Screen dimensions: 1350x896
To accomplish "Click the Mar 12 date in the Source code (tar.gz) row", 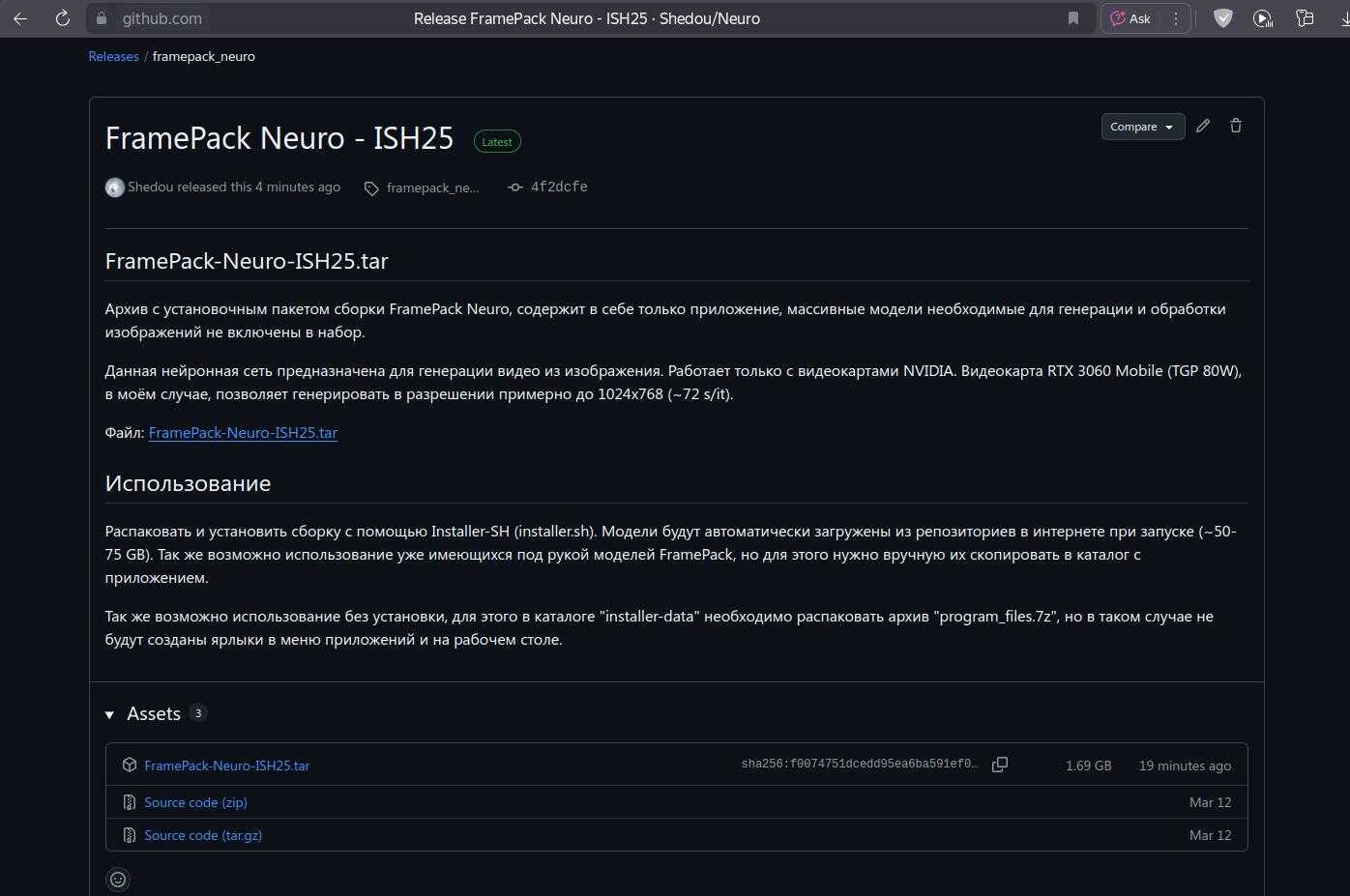I will point(1211,835).
